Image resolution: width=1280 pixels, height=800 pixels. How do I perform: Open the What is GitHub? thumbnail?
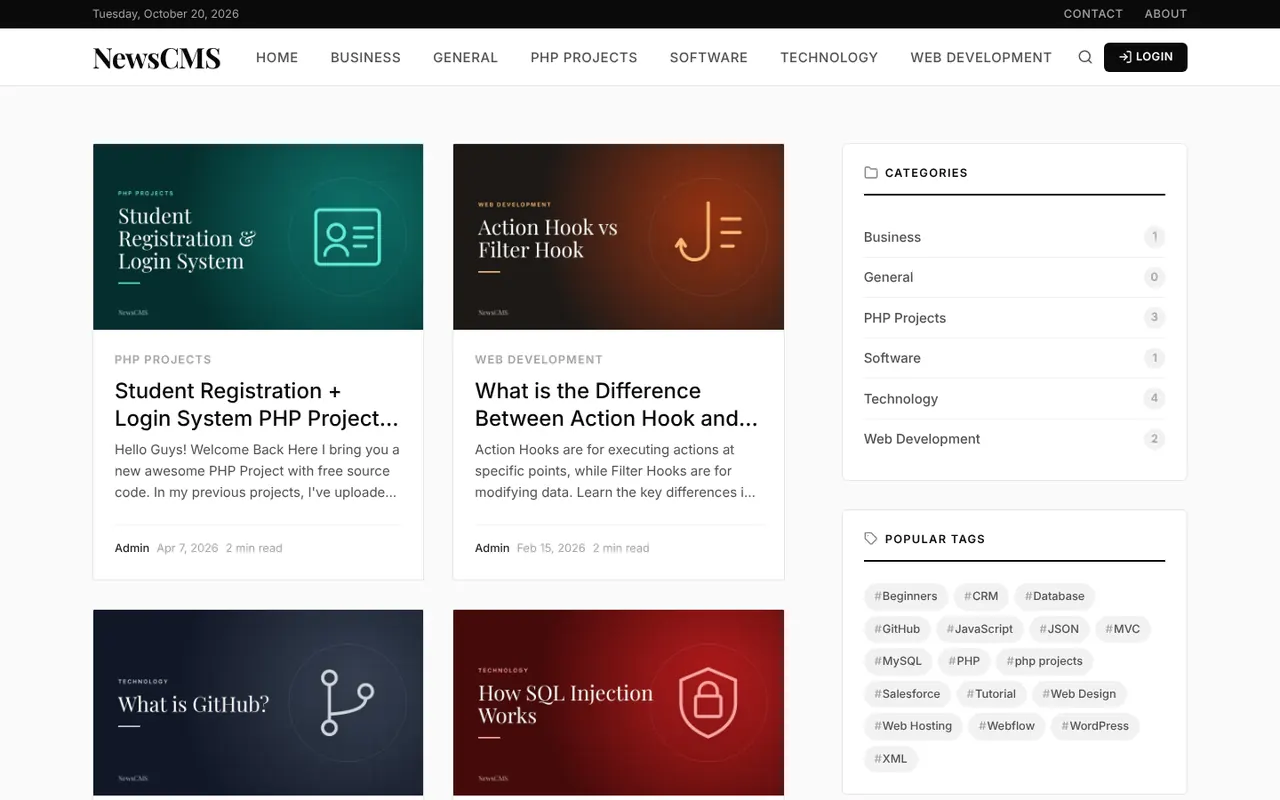tap(258, 702)
